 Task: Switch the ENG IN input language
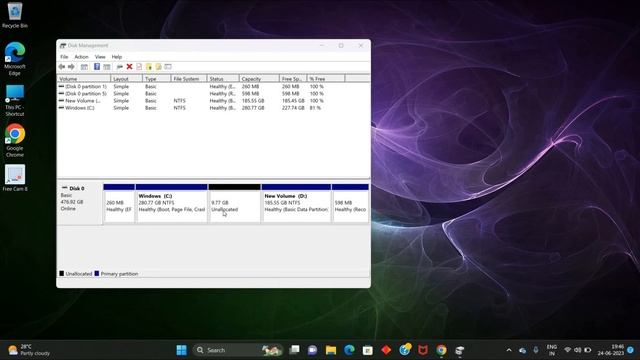tap(551, 350)
